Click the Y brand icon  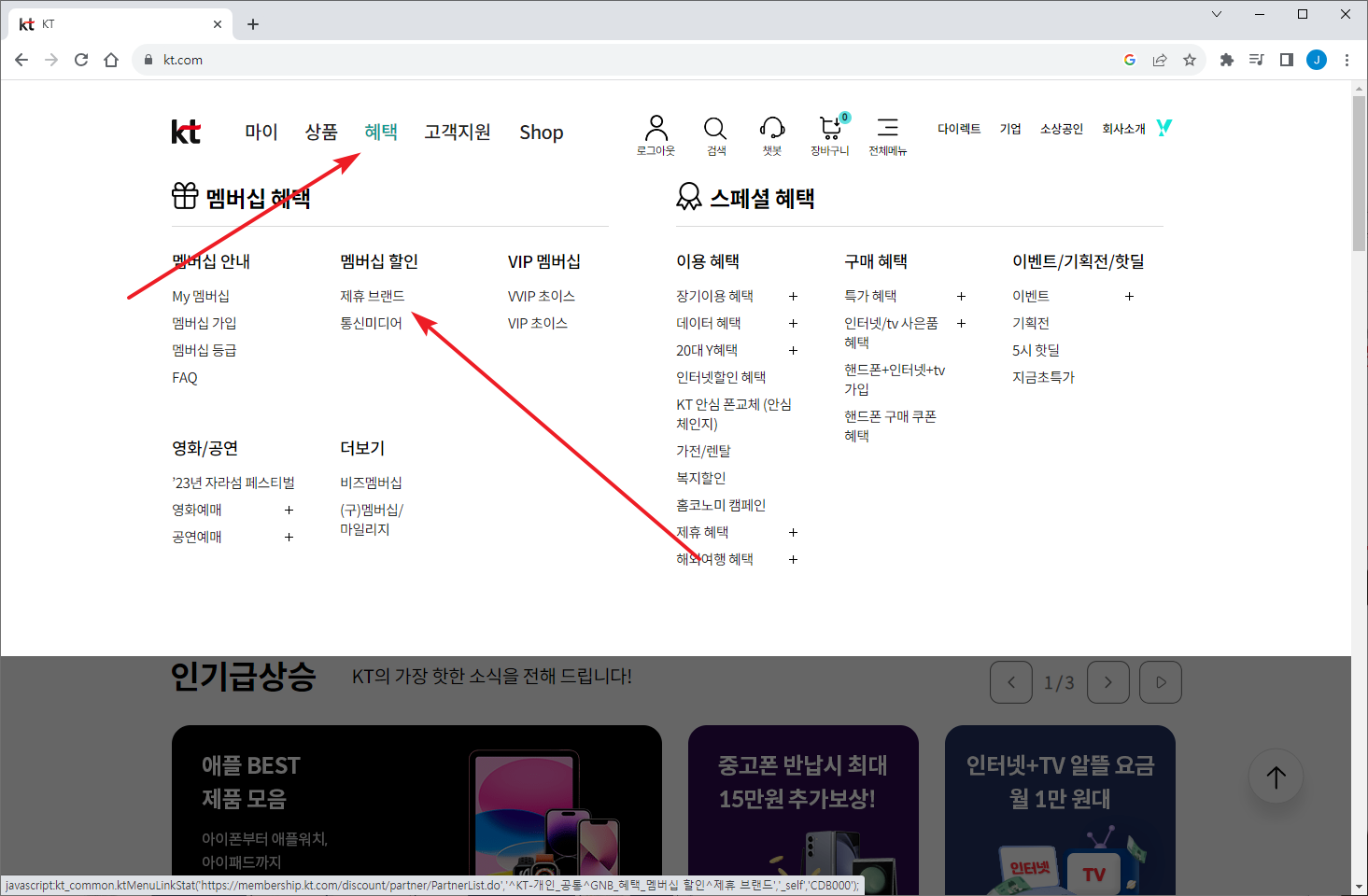[x=1164, y=127]
